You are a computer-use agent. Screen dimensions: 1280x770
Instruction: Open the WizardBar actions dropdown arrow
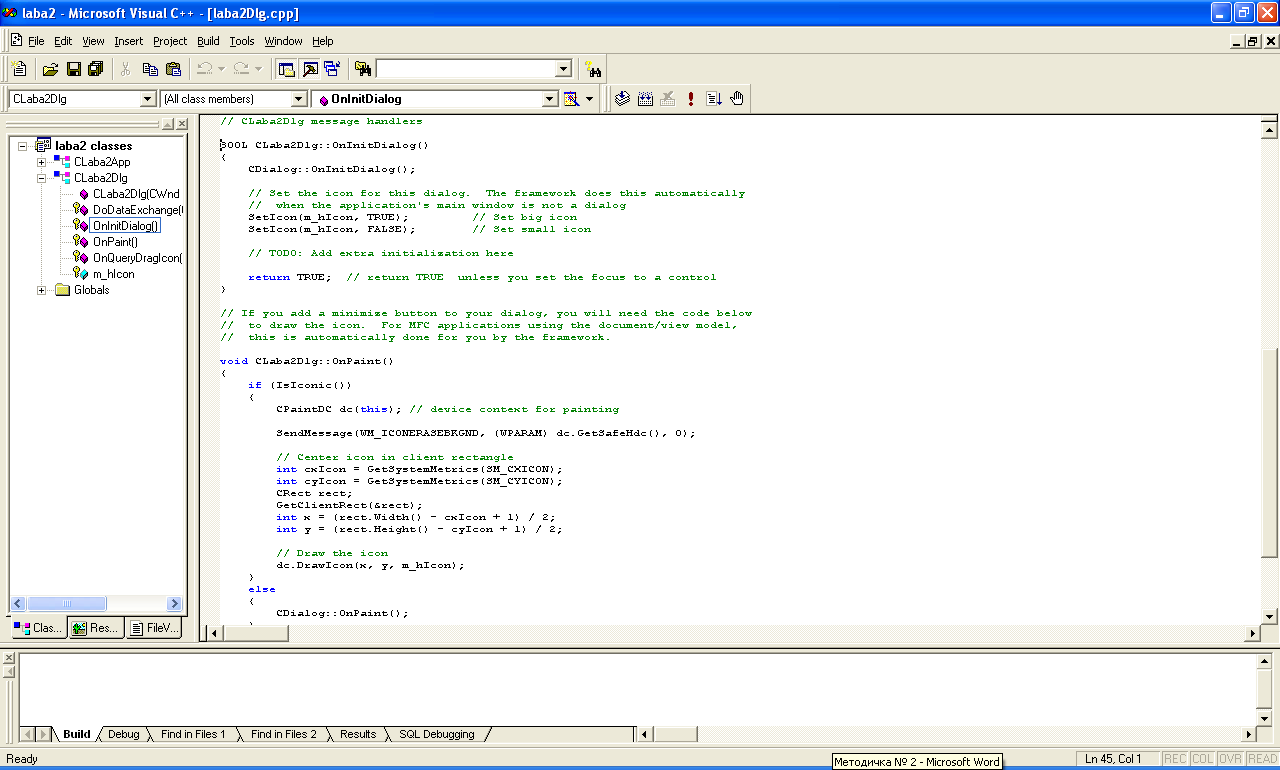pos(589,99)
